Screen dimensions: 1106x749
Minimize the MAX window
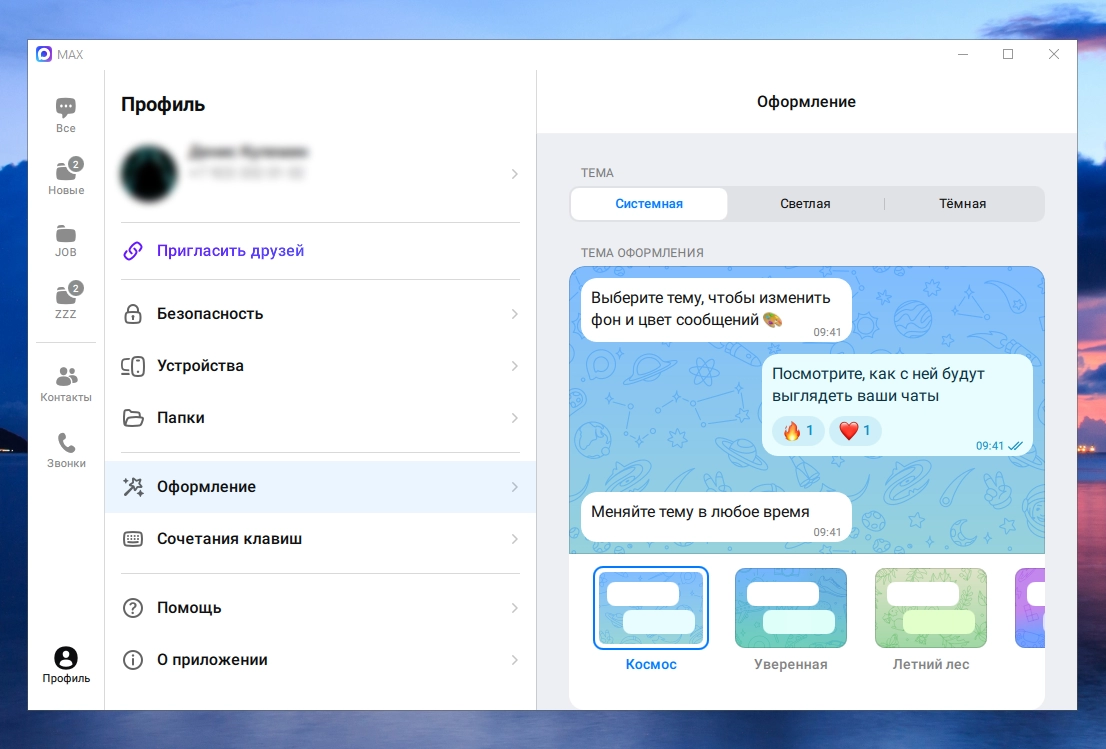tap(963, 54)
